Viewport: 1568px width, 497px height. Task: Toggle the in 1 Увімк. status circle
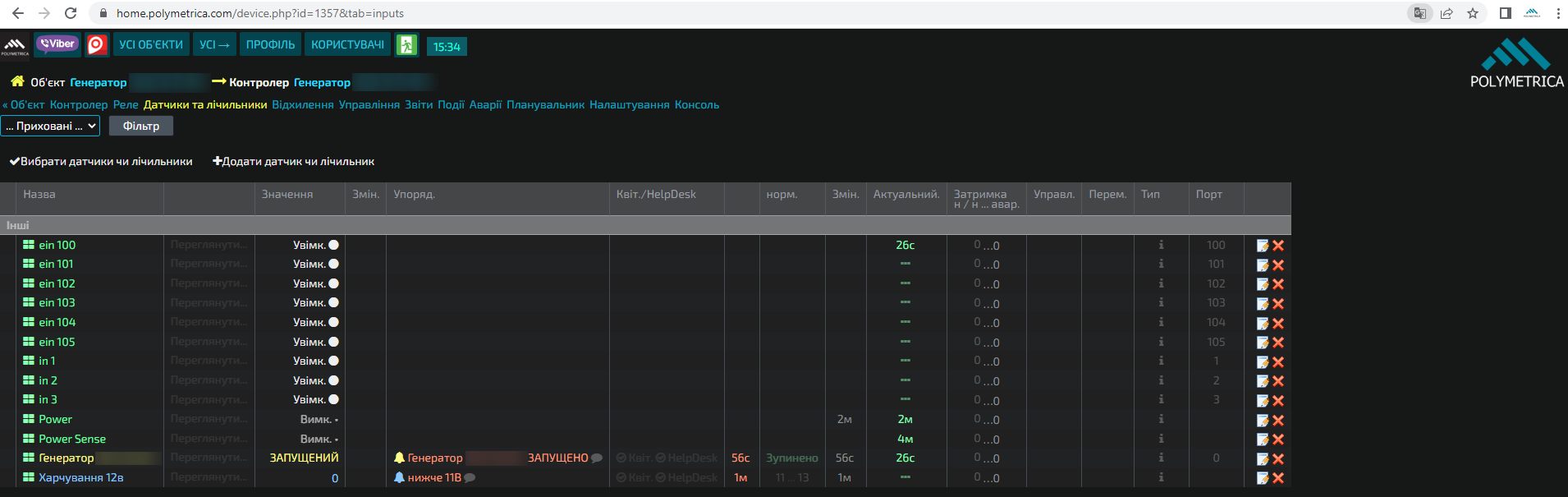pos(333,361)
